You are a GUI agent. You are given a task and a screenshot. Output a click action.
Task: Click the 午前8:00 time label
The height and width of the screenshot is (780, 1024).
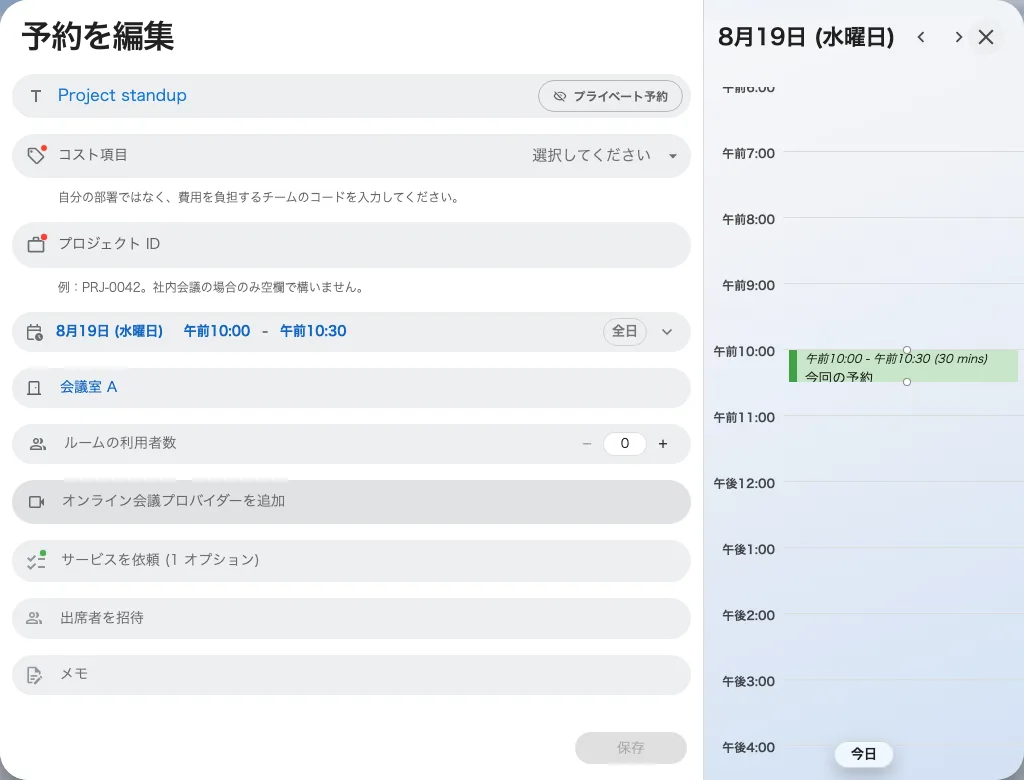[x=748, y=219]
